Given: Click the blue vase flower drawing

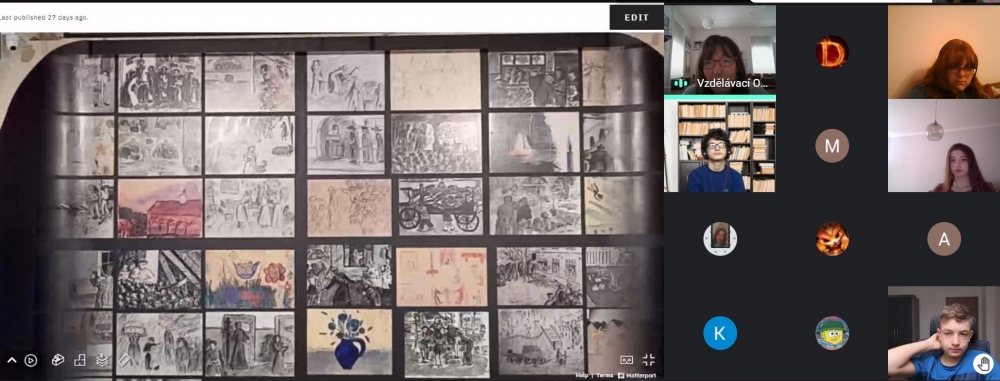Looking at the screenshot, I should click(349, 342).
